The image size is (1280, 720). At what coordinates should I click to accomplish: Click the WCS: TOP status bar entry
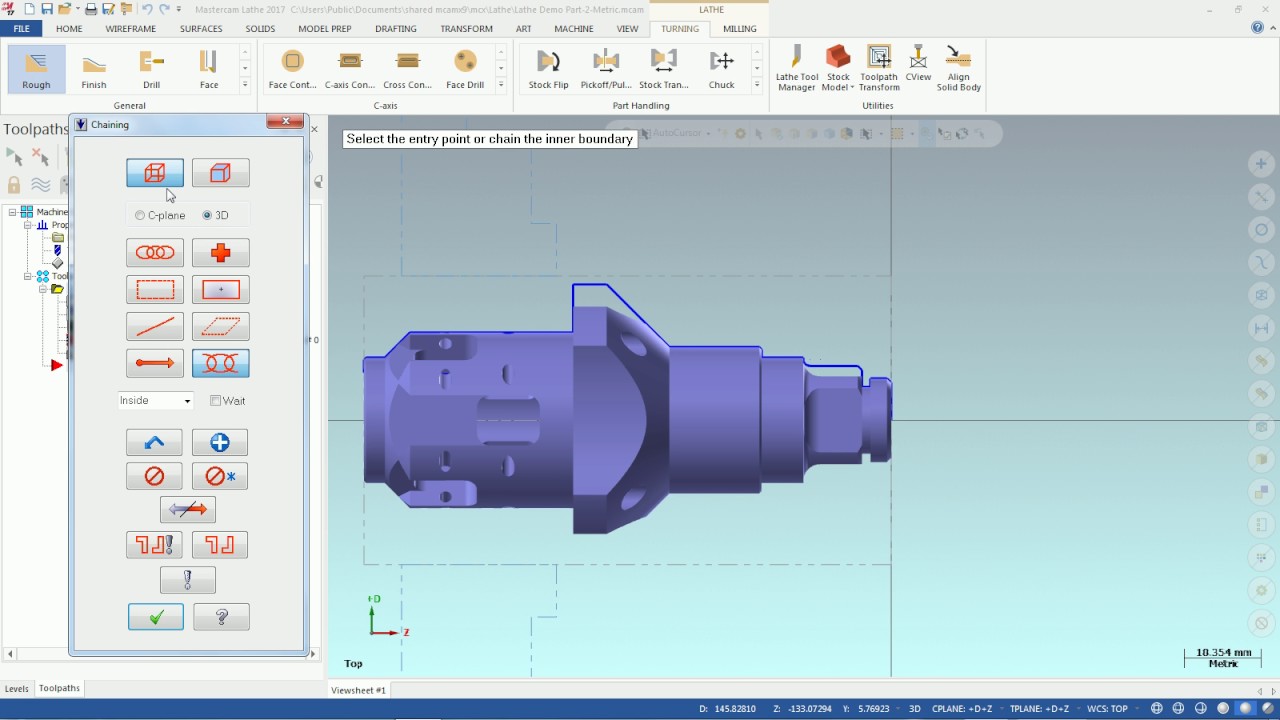(1106, 709)
